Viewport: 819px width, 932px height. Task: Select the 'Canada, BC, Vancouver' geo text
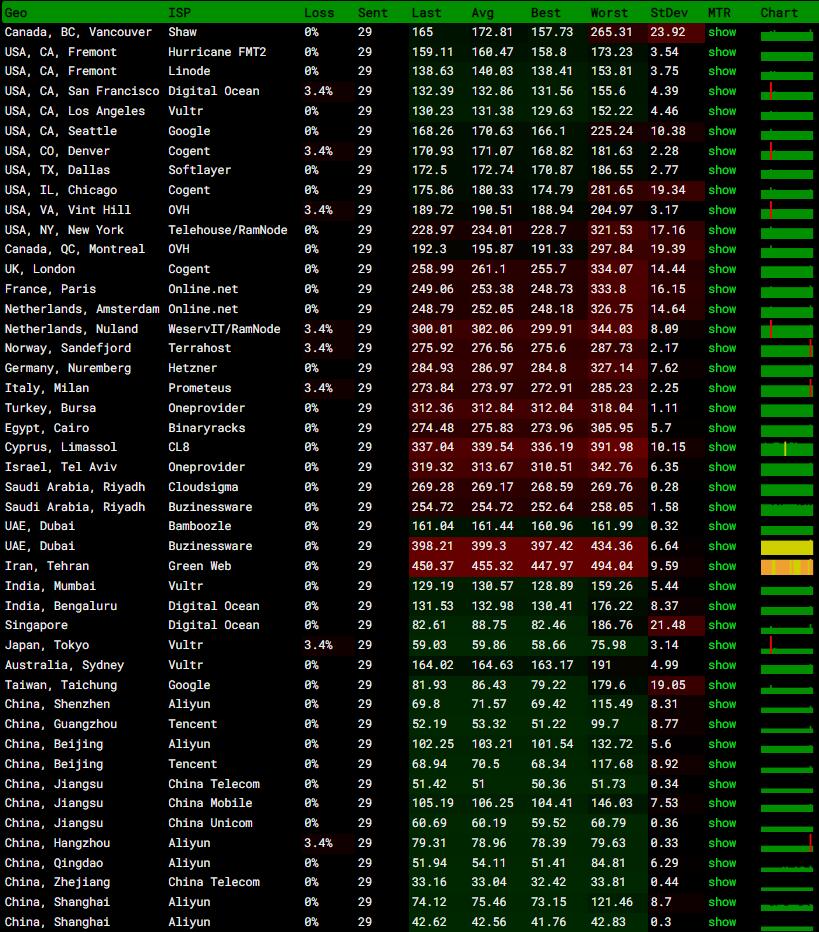(x=78, y=32)
